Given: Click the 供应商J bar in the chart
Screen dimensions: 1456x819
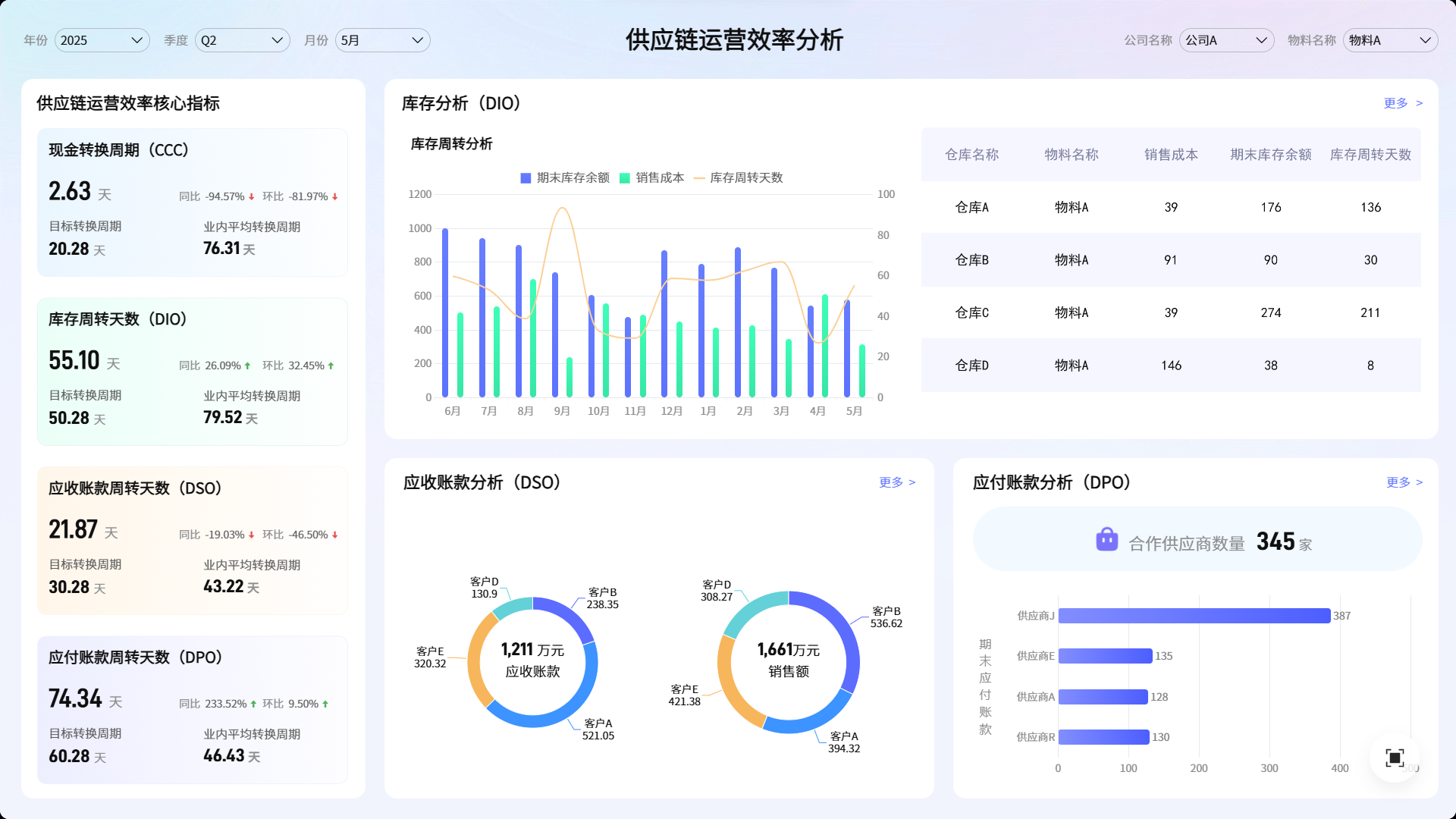Looking at the screenshot, I should [1194, 616].
